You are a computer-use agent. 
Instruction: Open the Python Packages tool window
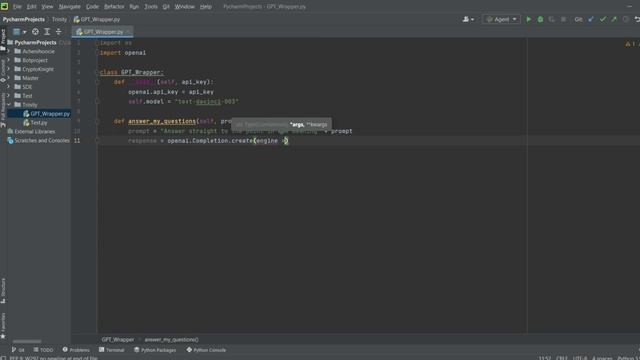155,350
